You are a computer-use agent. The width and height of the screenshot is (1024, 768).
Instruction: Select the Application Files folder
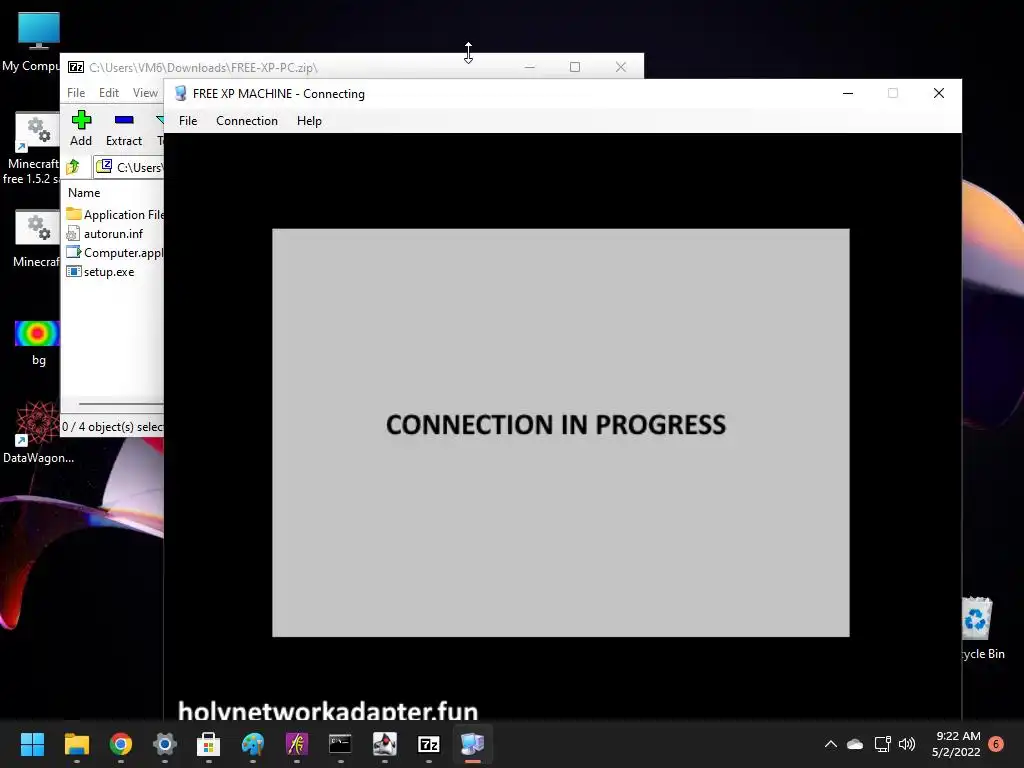[x=115, y=214]
